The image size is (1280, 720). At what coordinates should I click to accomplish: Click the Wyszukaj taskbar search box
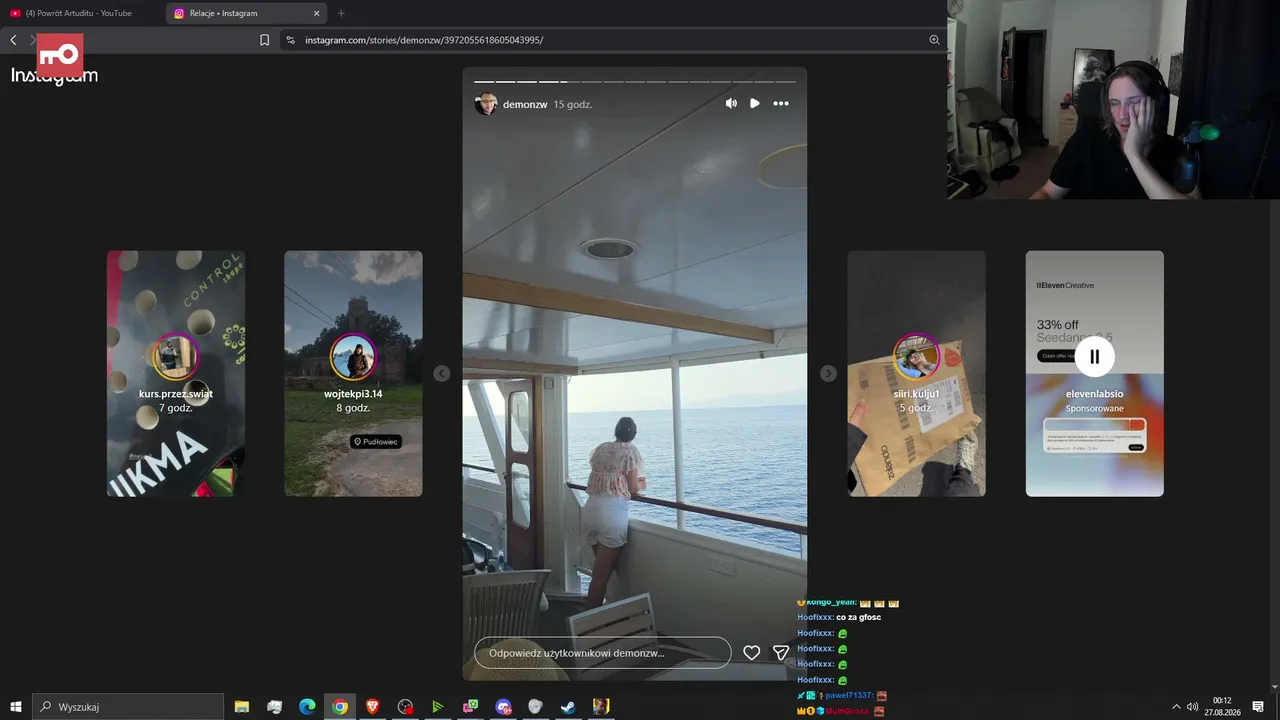pos(128,707)
